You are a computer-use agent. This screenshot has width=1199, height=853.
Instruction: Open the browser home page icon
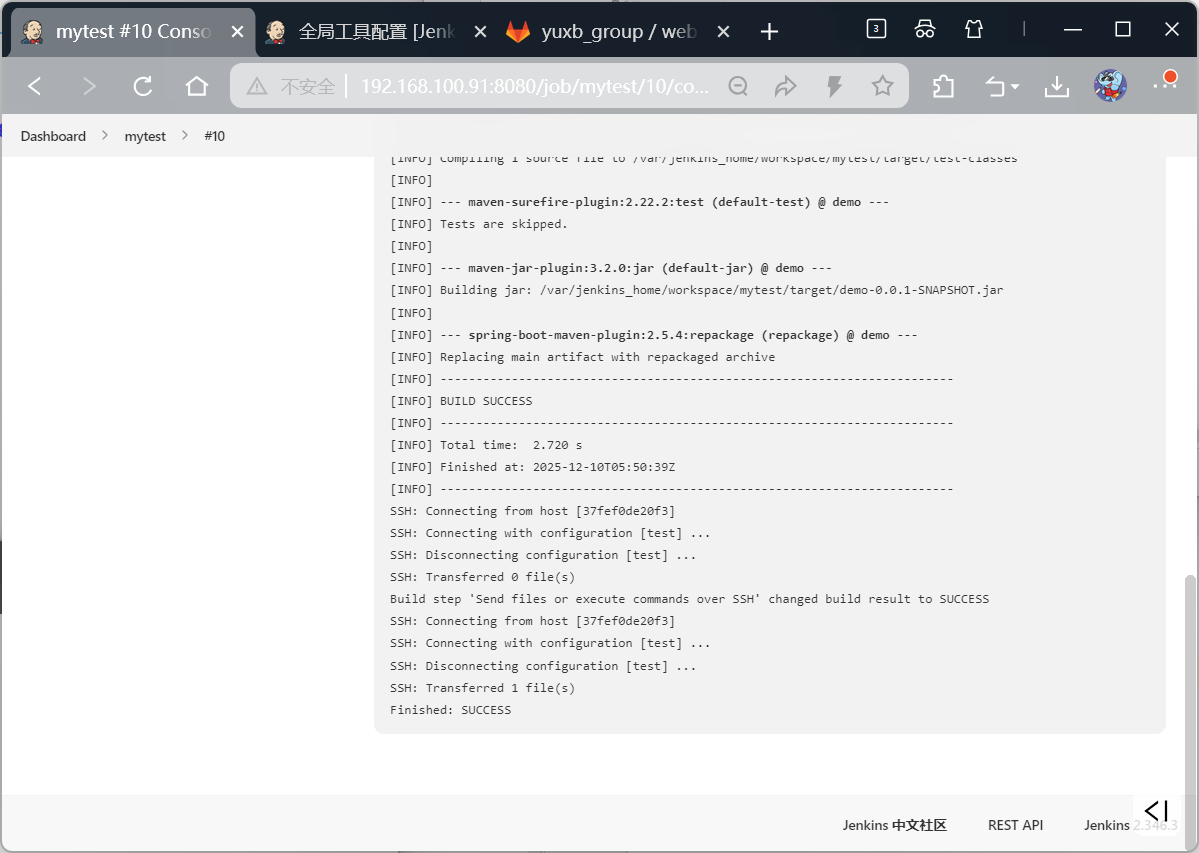click(197, 86)
